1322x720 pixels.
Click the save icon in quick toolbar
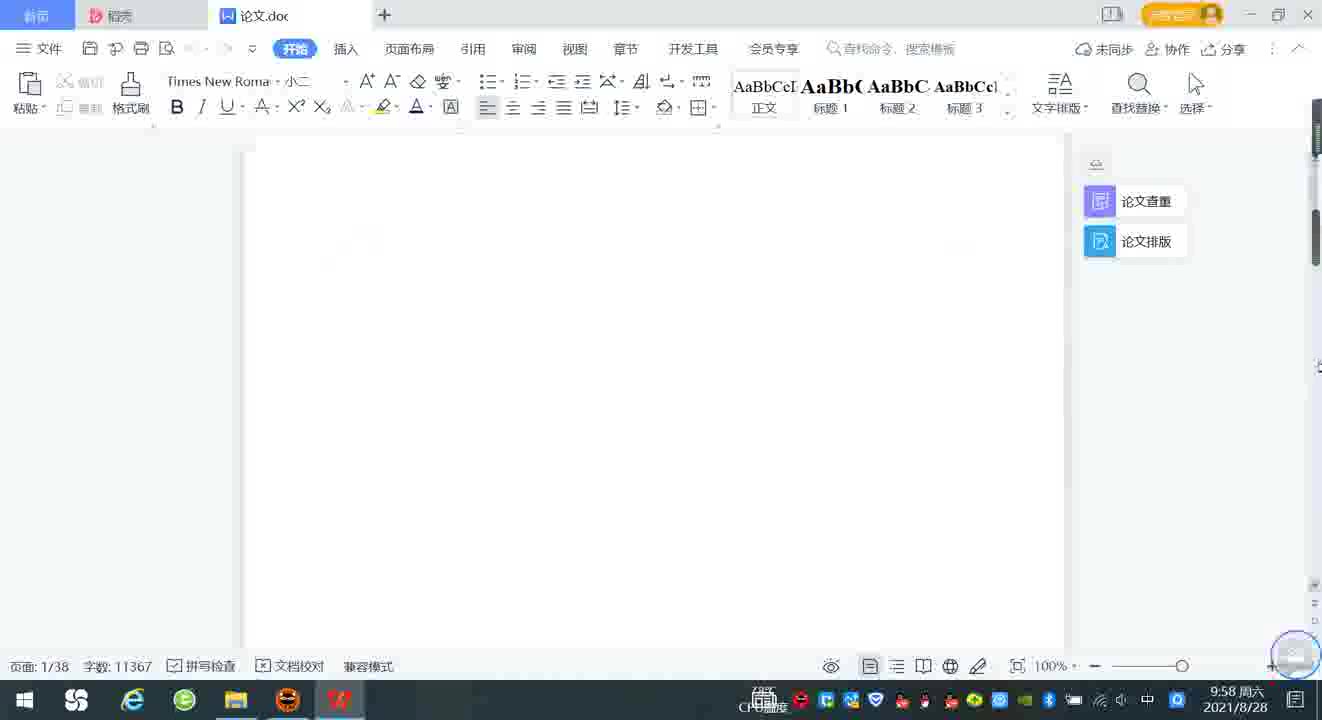[90, 48]
